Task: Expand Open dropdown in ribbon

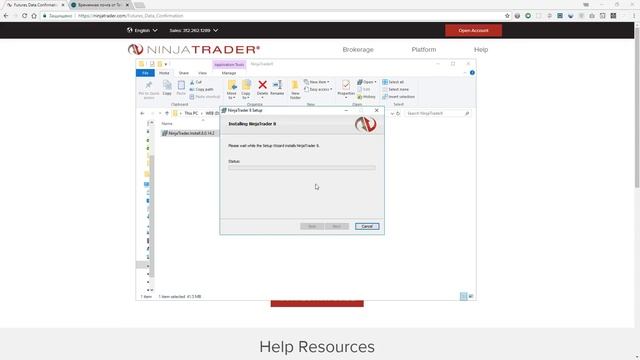Action: click(367, 82)
